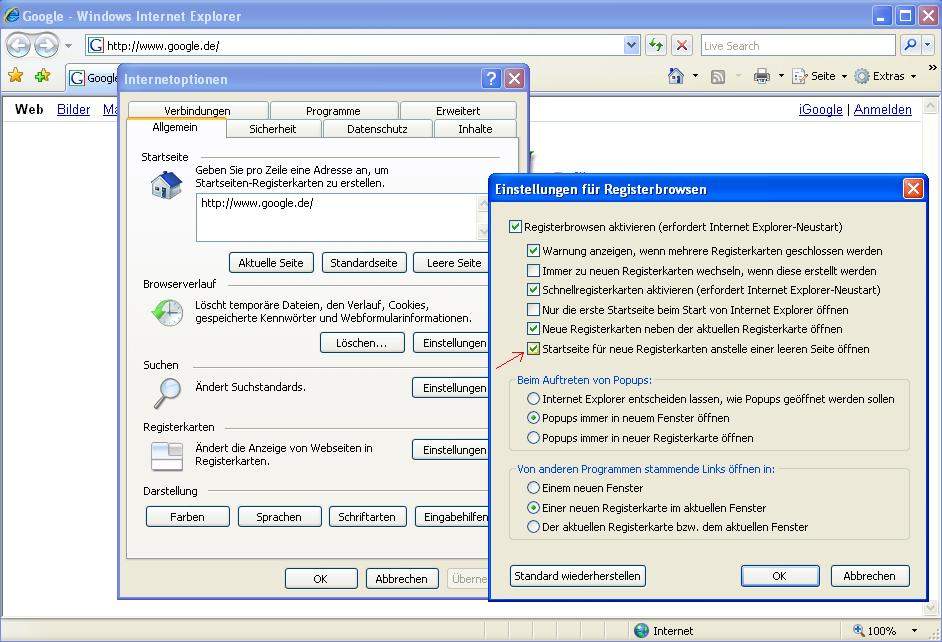Click the Bilder link on Google page
This screenshot has width=942, height=642.
(73, 109)
